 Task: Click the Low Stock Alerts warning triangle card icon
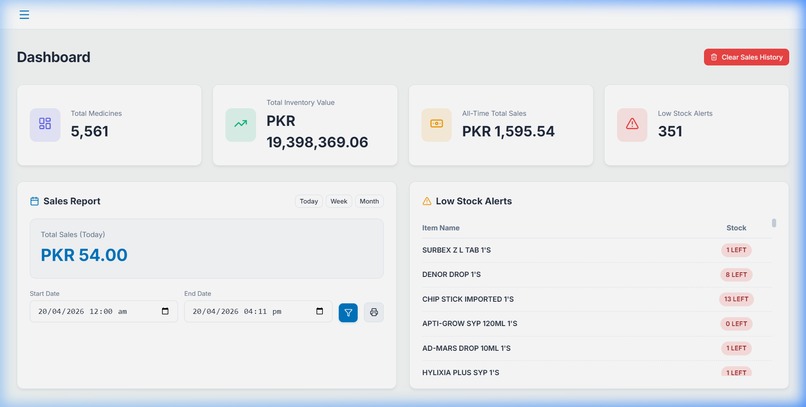click(x=632, y=124)
